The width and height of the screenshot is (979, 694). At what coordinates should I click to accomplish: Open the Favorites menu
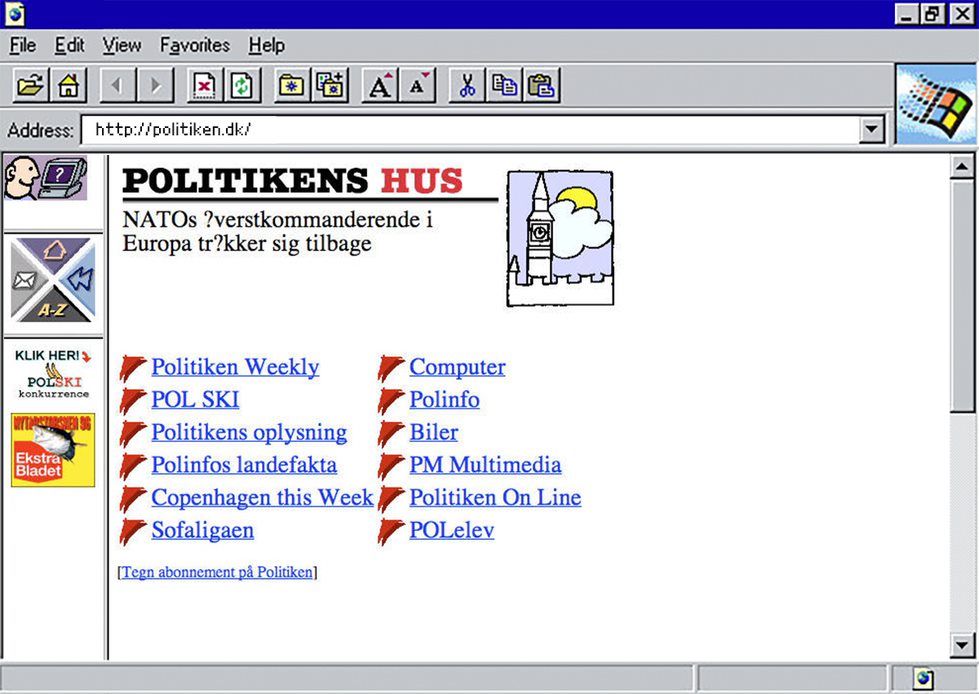click(195, 46)
